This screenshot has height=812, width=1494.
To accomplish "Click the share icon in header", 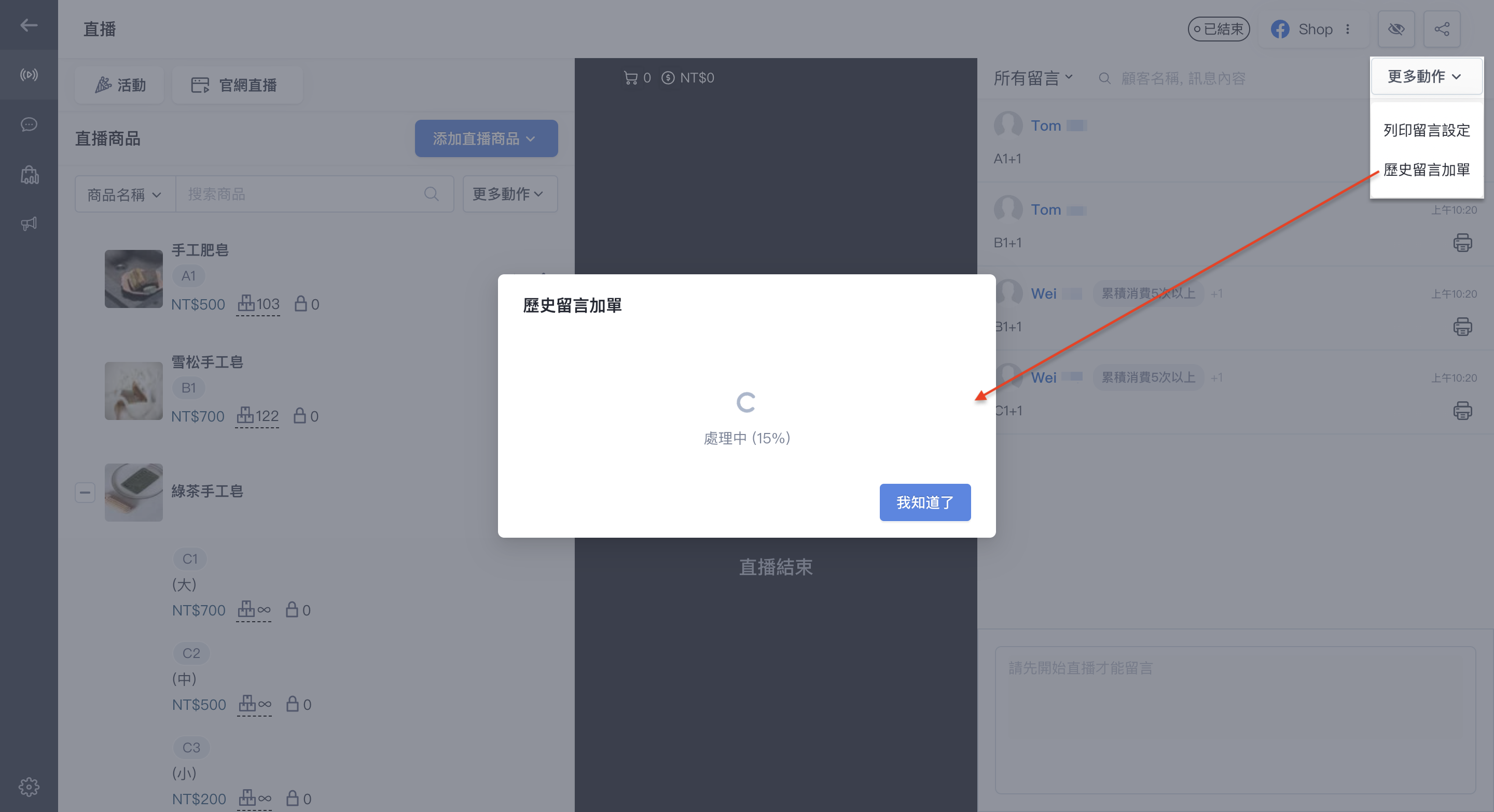I will [1442, 29].
